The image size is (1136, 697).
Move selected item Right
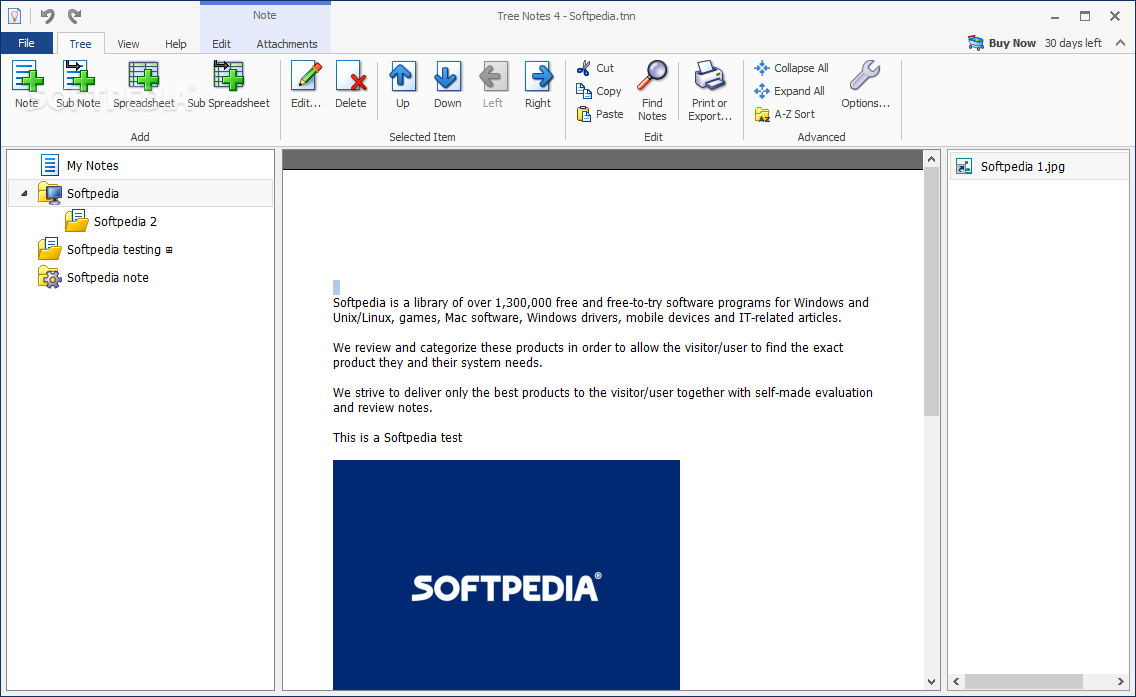[x=538, y=85]
